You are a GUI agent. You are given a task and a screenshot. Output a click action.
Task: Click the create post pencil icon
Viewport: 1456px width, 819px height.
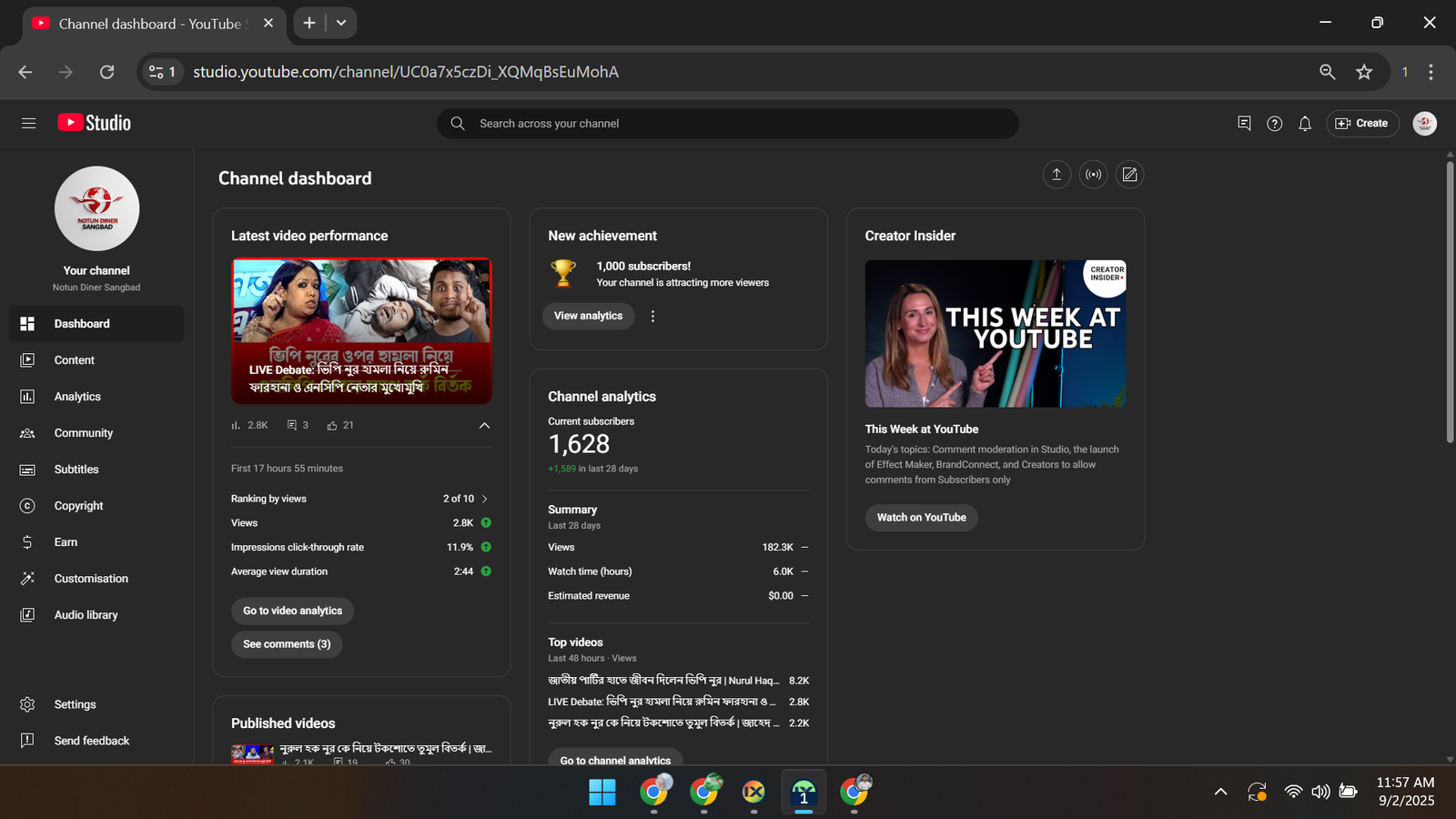pyautogui.click(x=1129, y=175)
